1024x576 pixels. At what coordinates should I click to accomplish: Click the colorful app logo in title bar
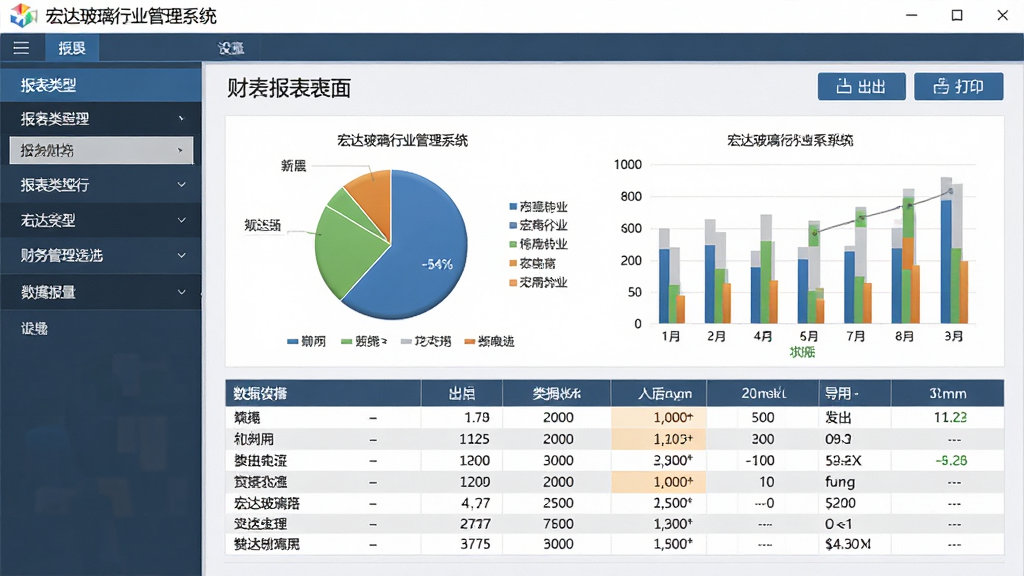click(x=23, y=15)
